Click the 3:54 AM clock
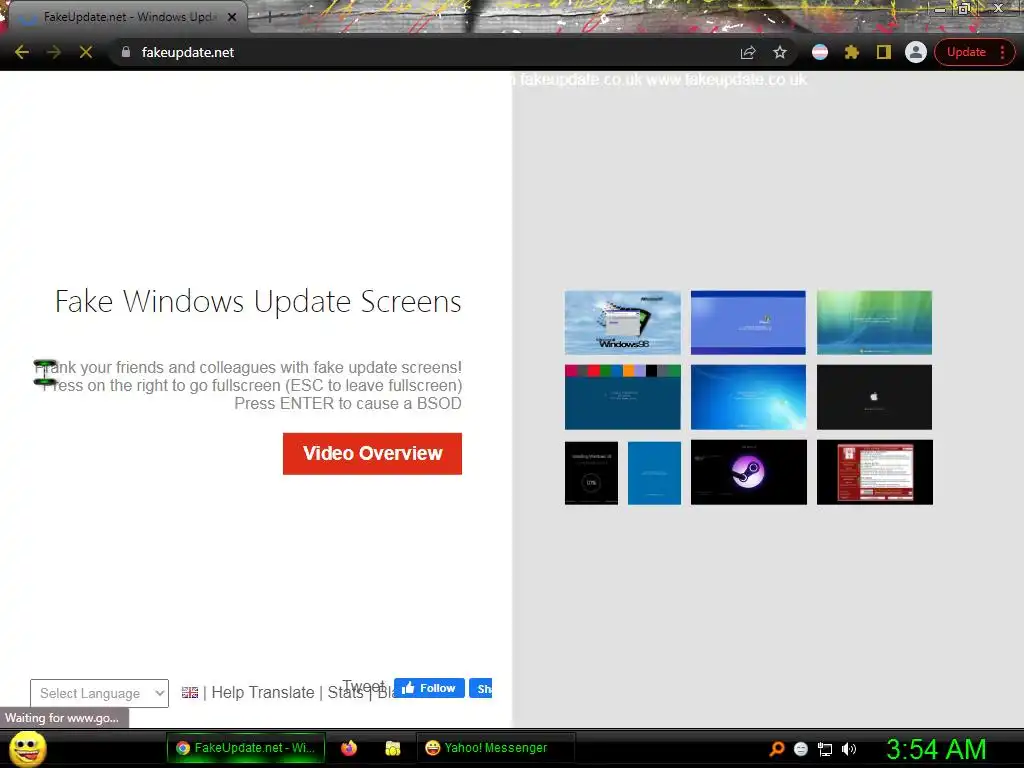This screenshot has width=1024, height=768. click(936, 749)
